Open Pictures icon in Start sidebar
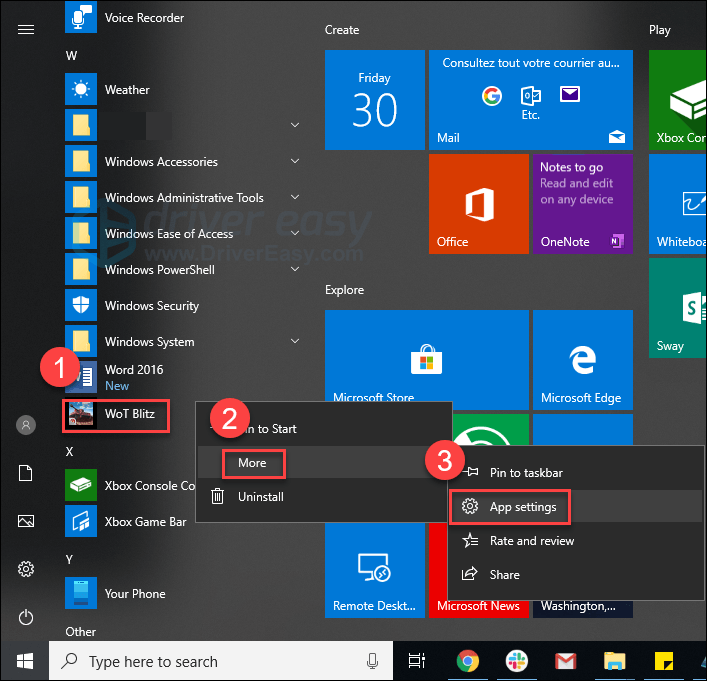Image resolution: width=707 pixels, height=681 pixels. coord(26,521)
